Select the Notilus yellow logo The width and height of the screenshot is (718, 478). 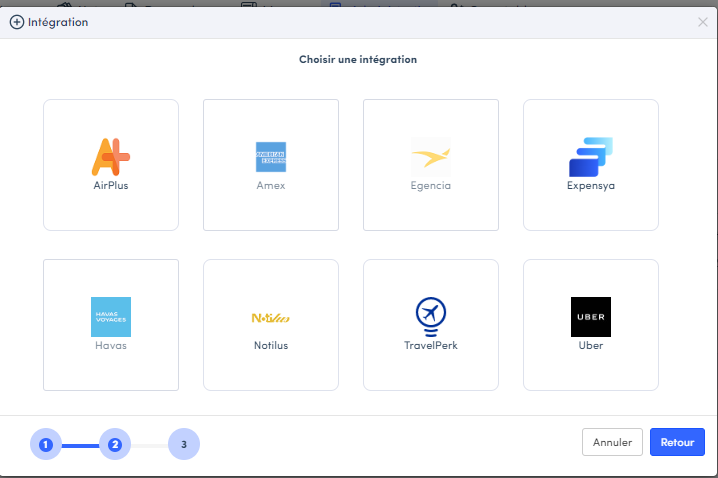[271, 317]
